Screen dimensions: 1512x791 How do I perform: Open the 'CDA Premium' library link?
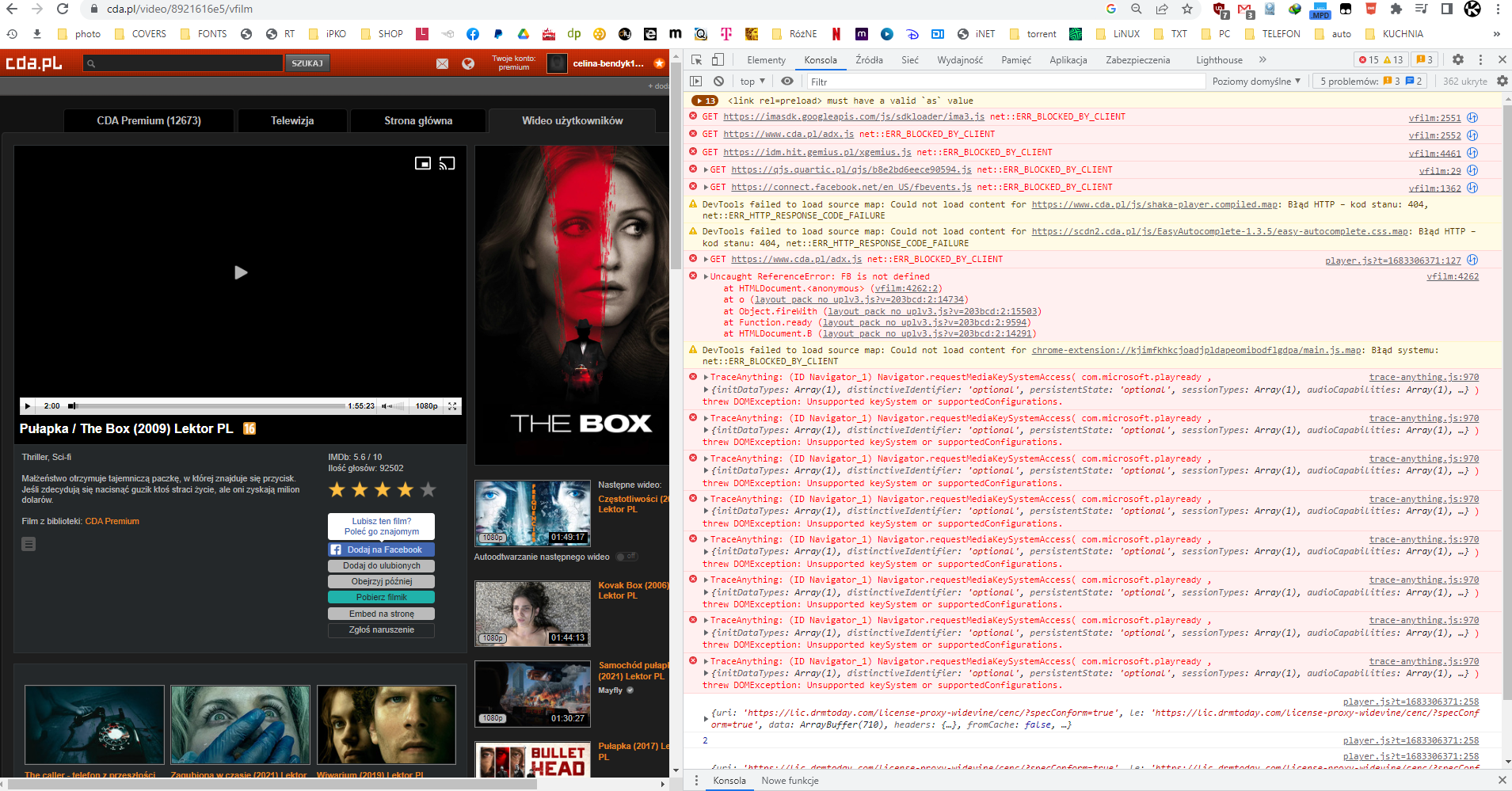[x=112, y=521]
